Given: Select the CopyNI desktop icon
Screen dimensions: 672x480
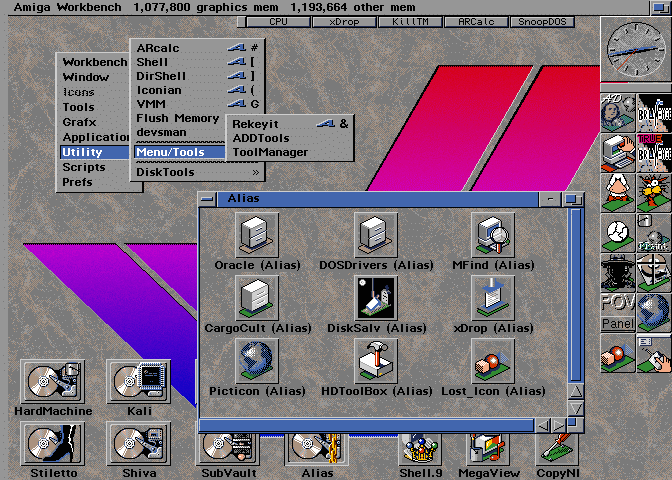Looking at the screenshot, I should (x=557, y=449).
